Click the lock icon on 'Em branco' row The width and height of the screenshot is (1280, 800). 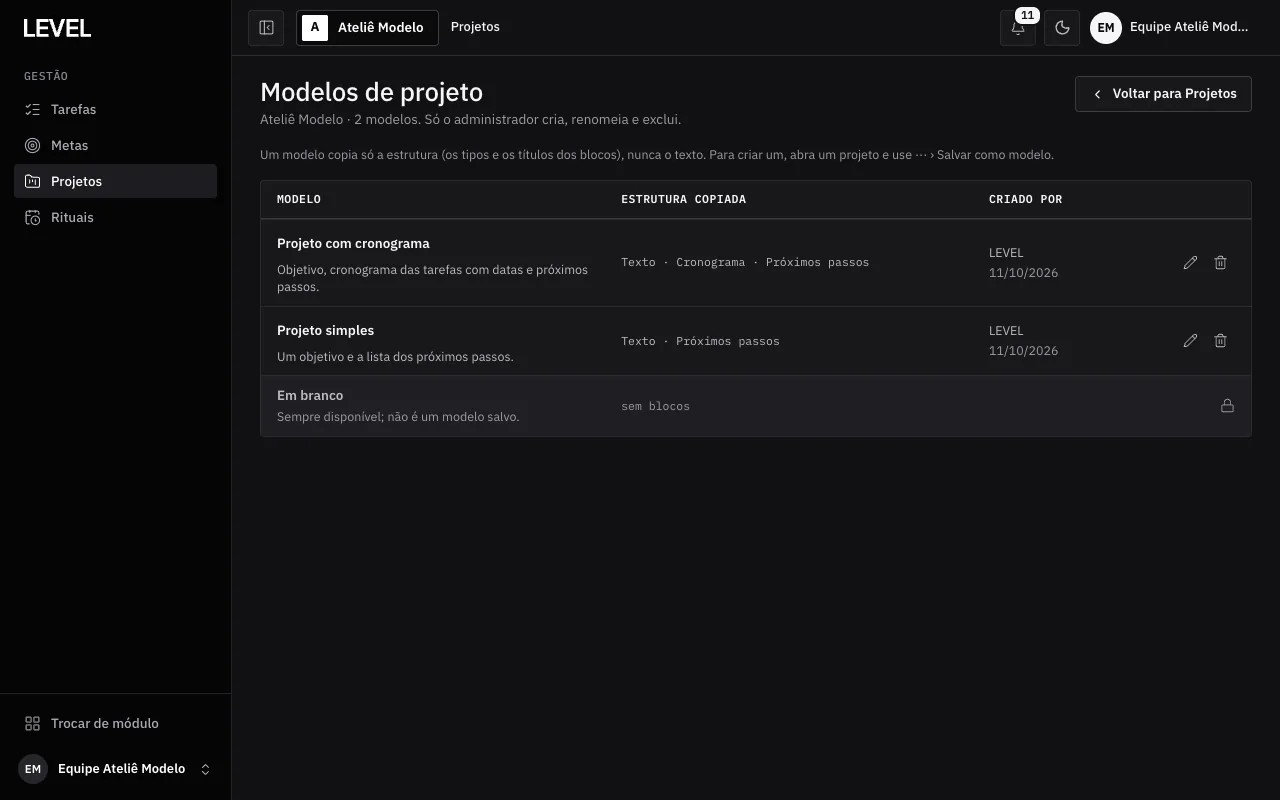(1227, 406)
